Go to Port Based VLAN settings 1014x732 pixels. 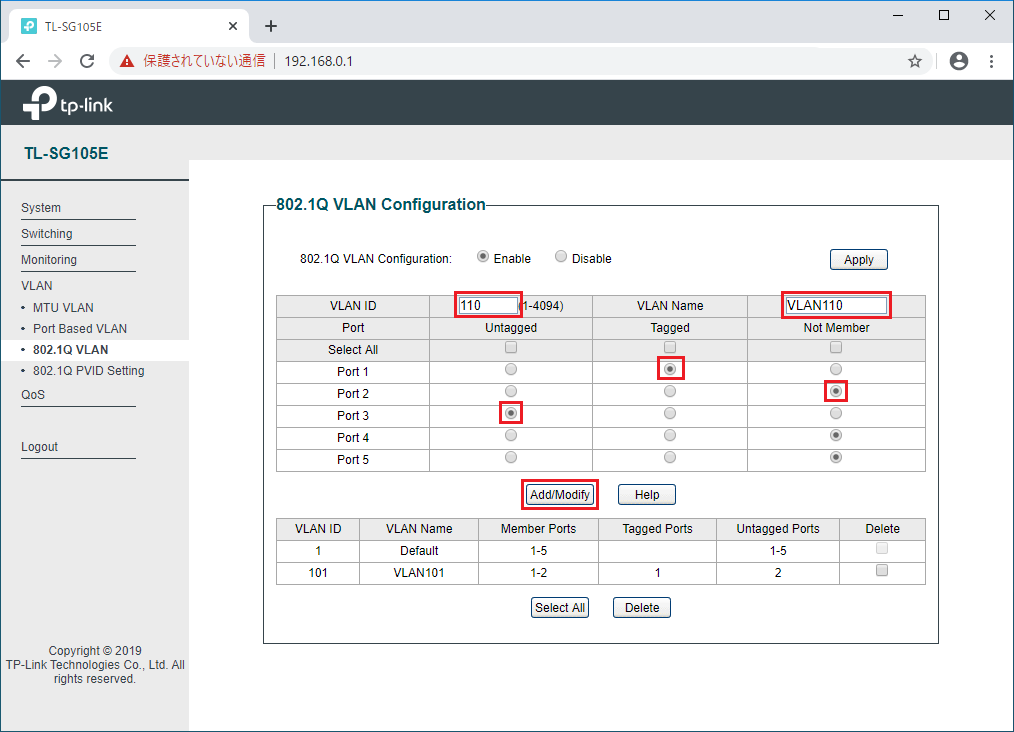(80, 328)
